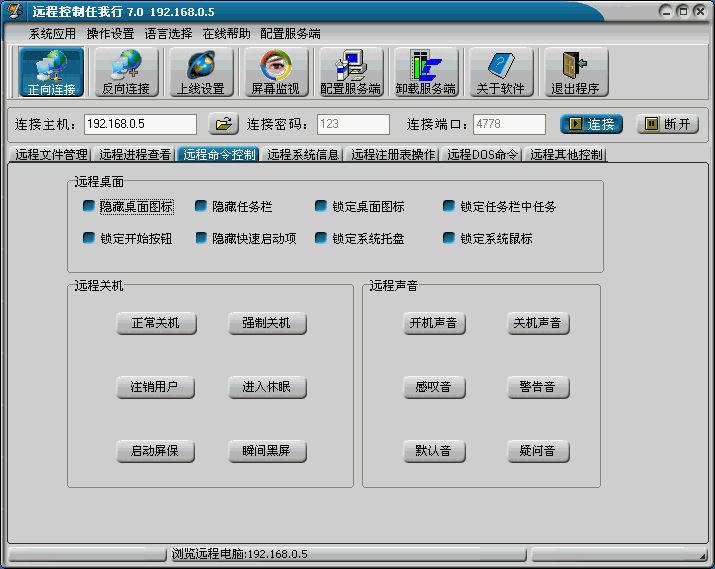Click the folder browse icon beside host field
The width and height of the screenshot is (715, 569).
point(223,124)
